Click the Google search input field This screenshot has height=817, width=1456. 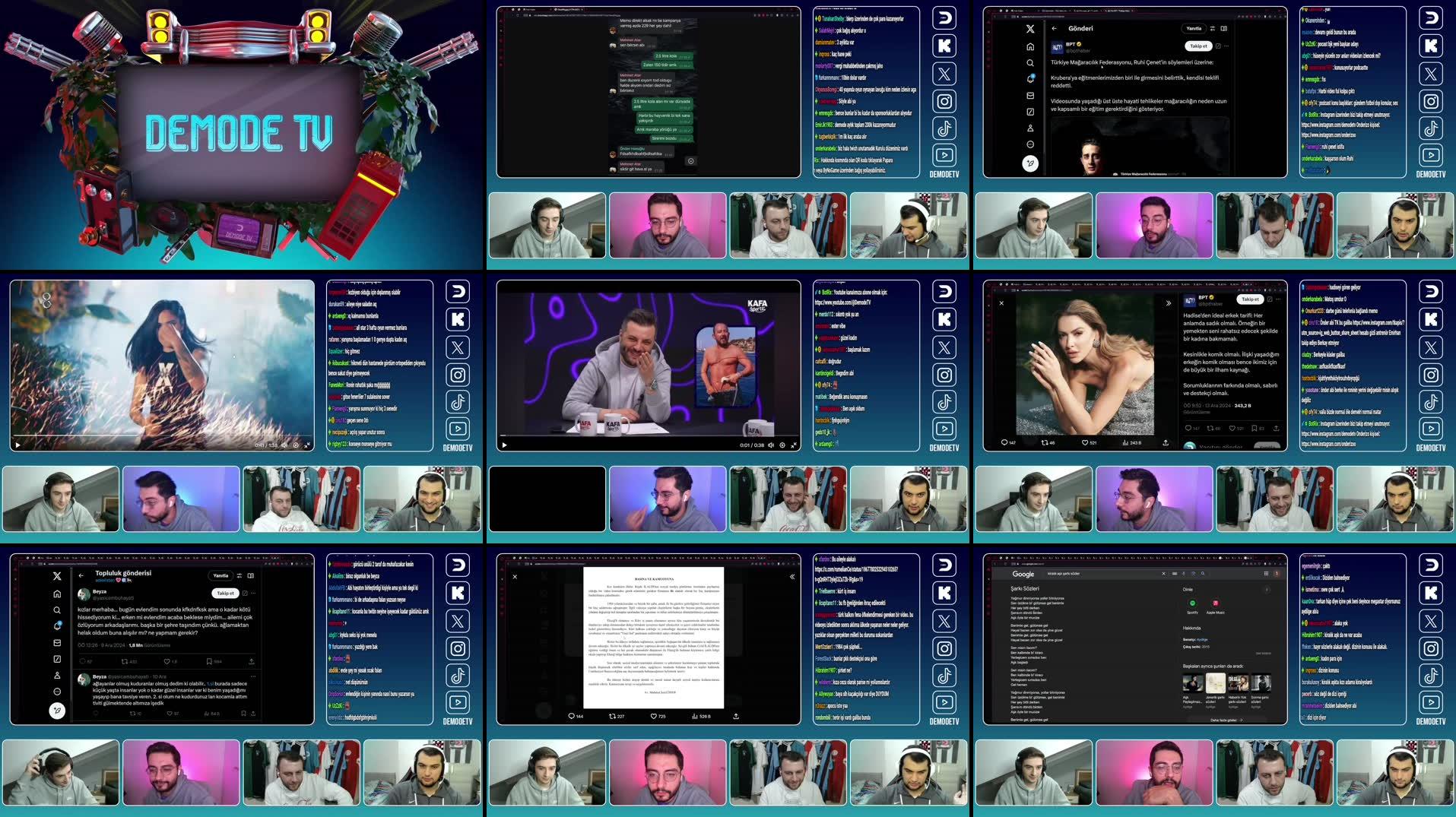[x=1102, y=574]
